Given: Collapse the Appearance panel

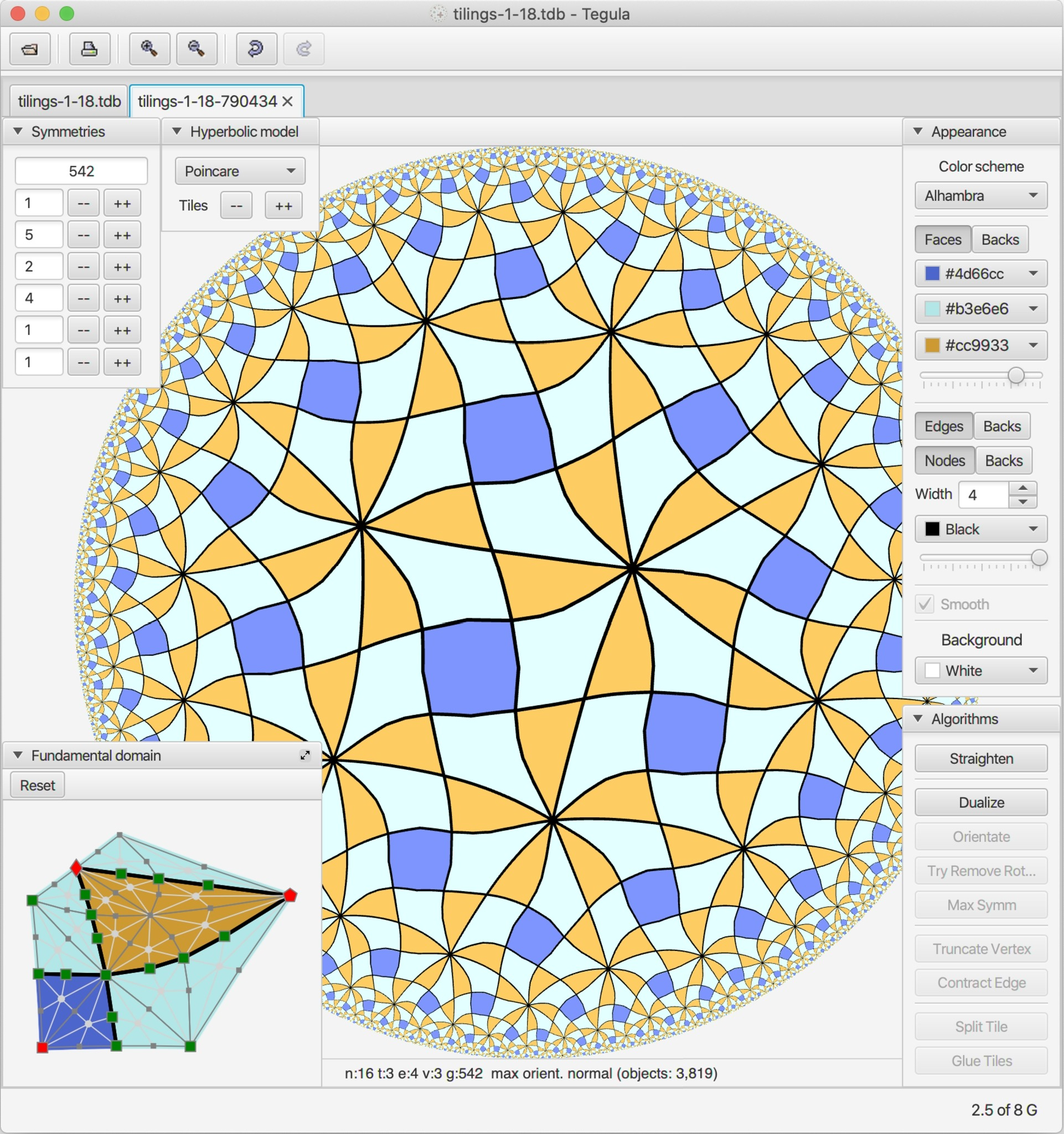Looking at the screenshot, I should [918, 132].
